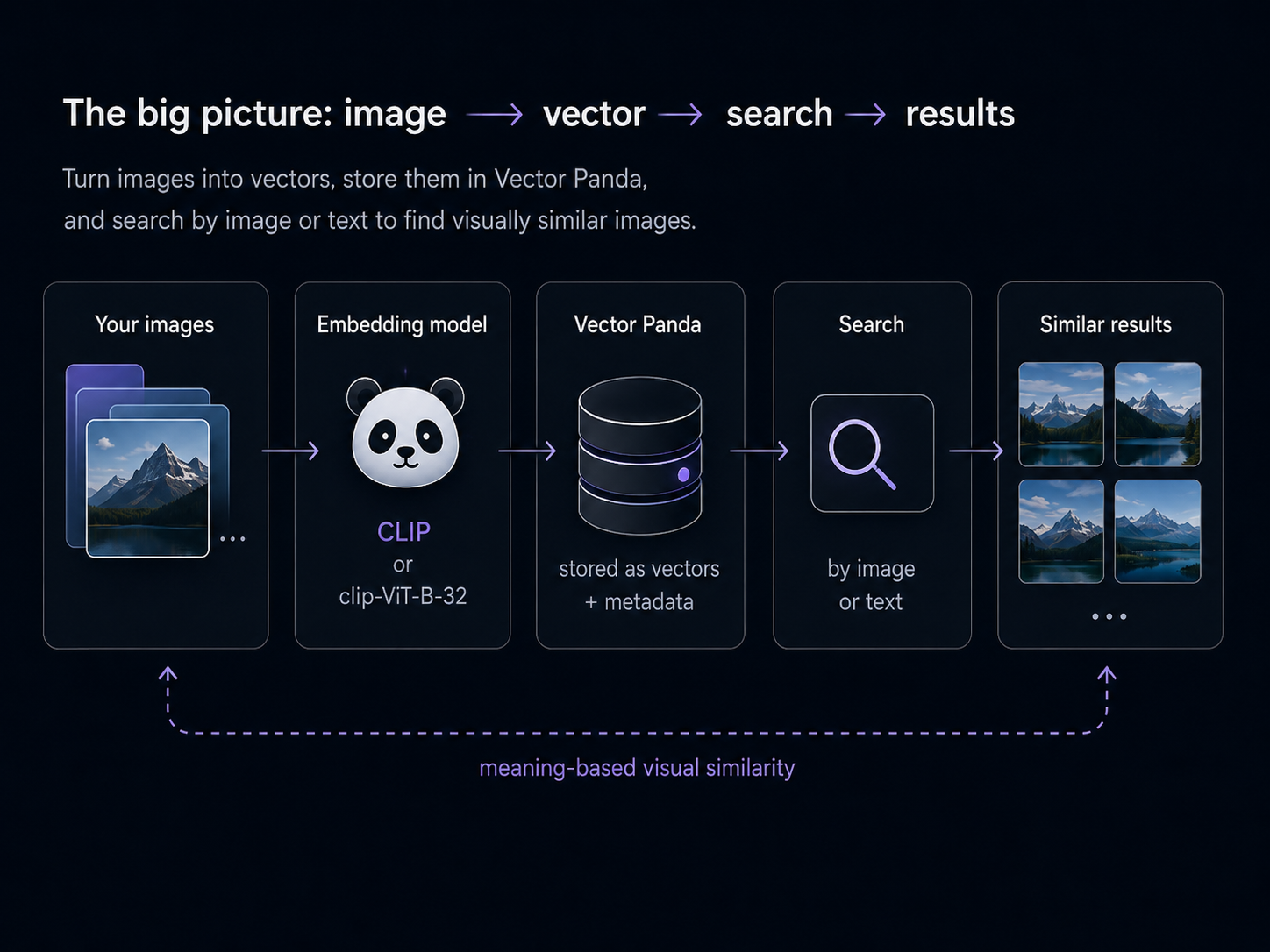
Task: Click the "Your images" card title
Action: [x=154, y=324]
